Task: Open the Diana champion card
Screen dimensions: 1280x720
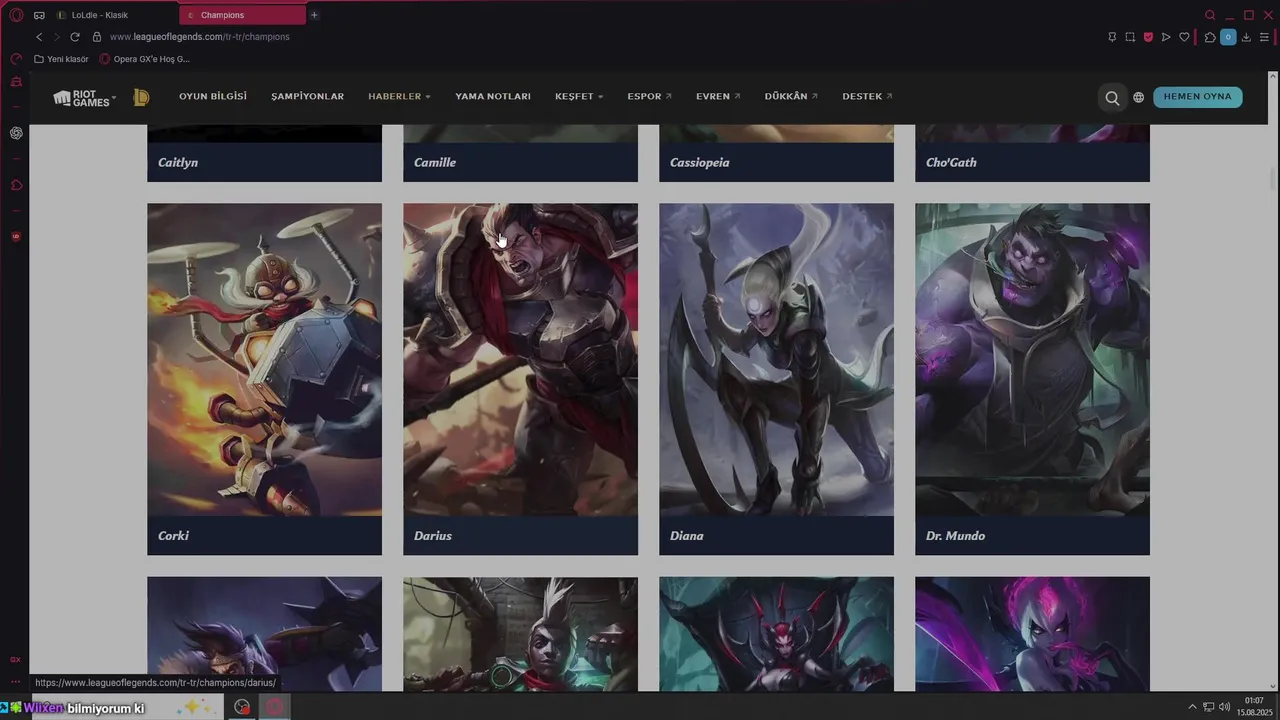Action: 776,379
